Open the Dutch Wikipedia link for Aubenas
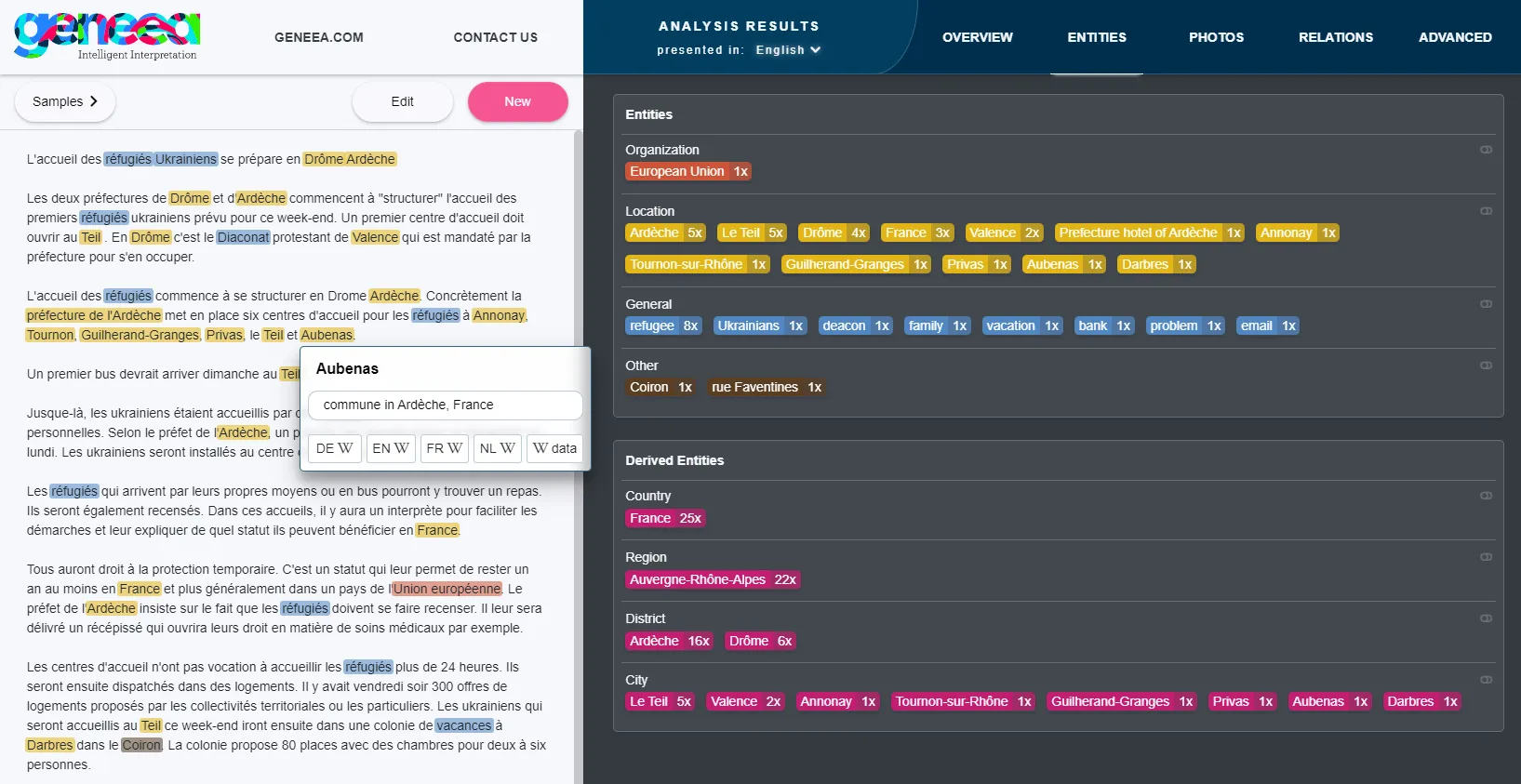Viewport: 1521px width, 784px height. 498,448
